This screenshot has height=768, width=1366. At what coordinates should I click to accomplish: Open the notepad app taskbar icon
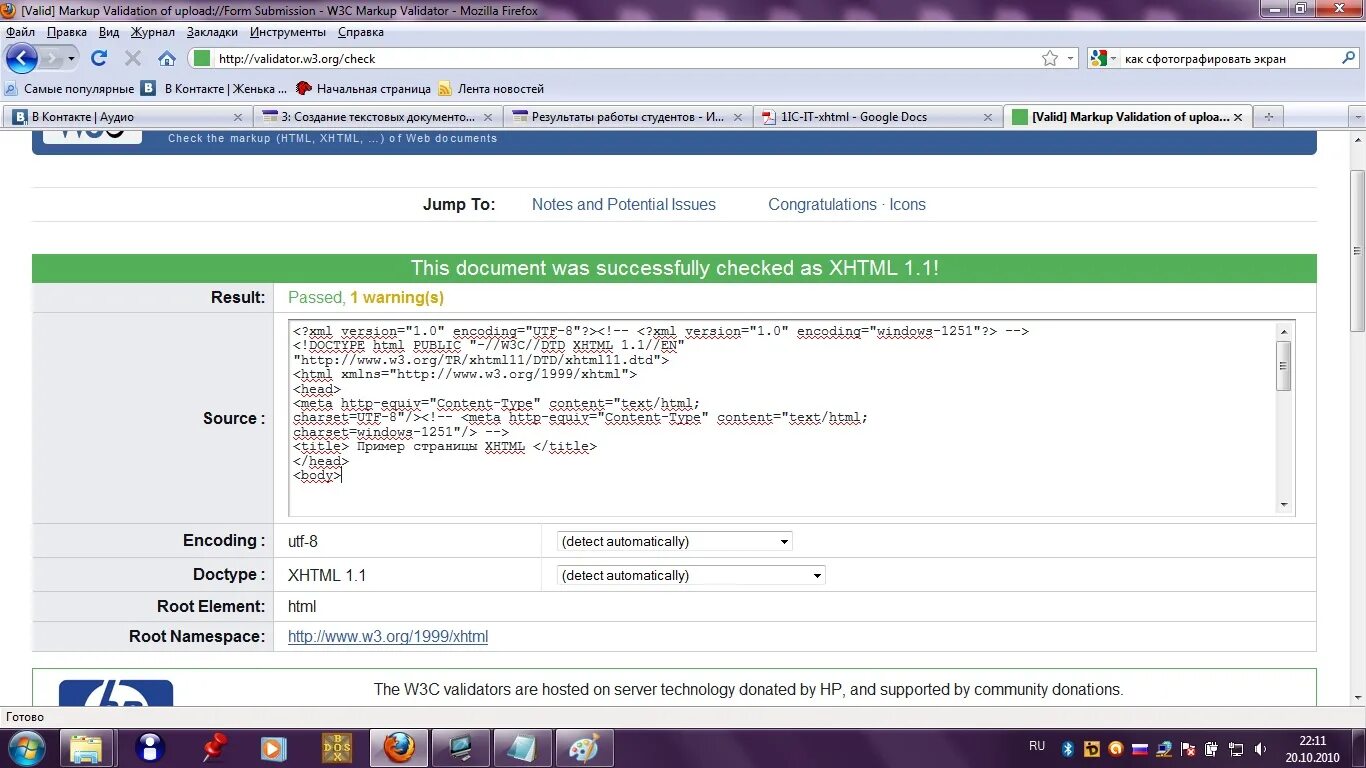(521, 748)
